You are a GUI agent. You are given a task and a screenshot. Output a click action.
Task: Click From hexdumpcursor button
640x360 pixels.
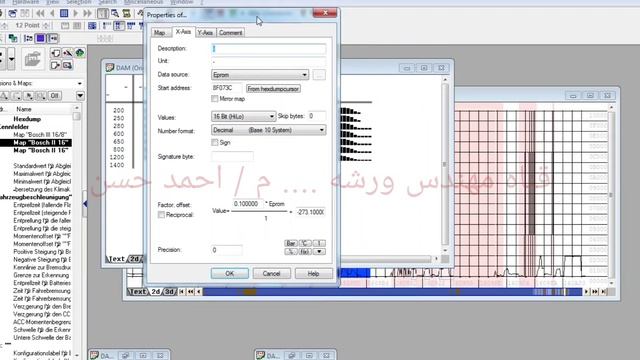(273, 89)
